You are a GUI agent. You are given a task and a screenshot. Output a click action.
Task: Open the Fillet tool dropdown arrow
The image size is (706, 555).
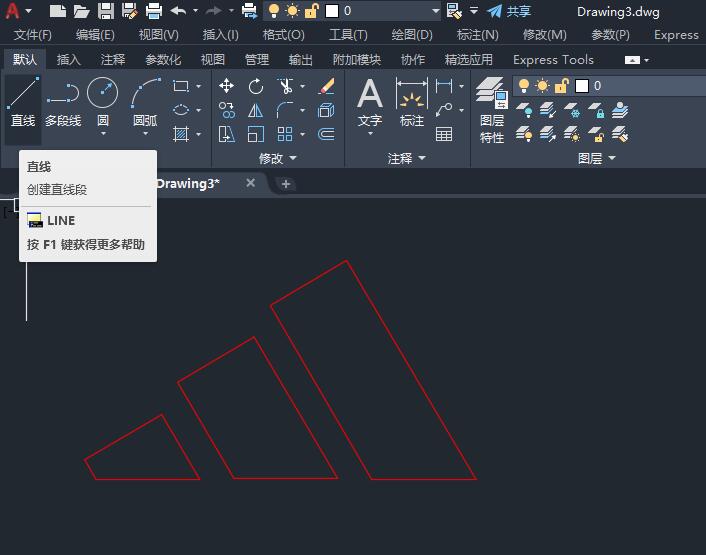tap(303, 110)
